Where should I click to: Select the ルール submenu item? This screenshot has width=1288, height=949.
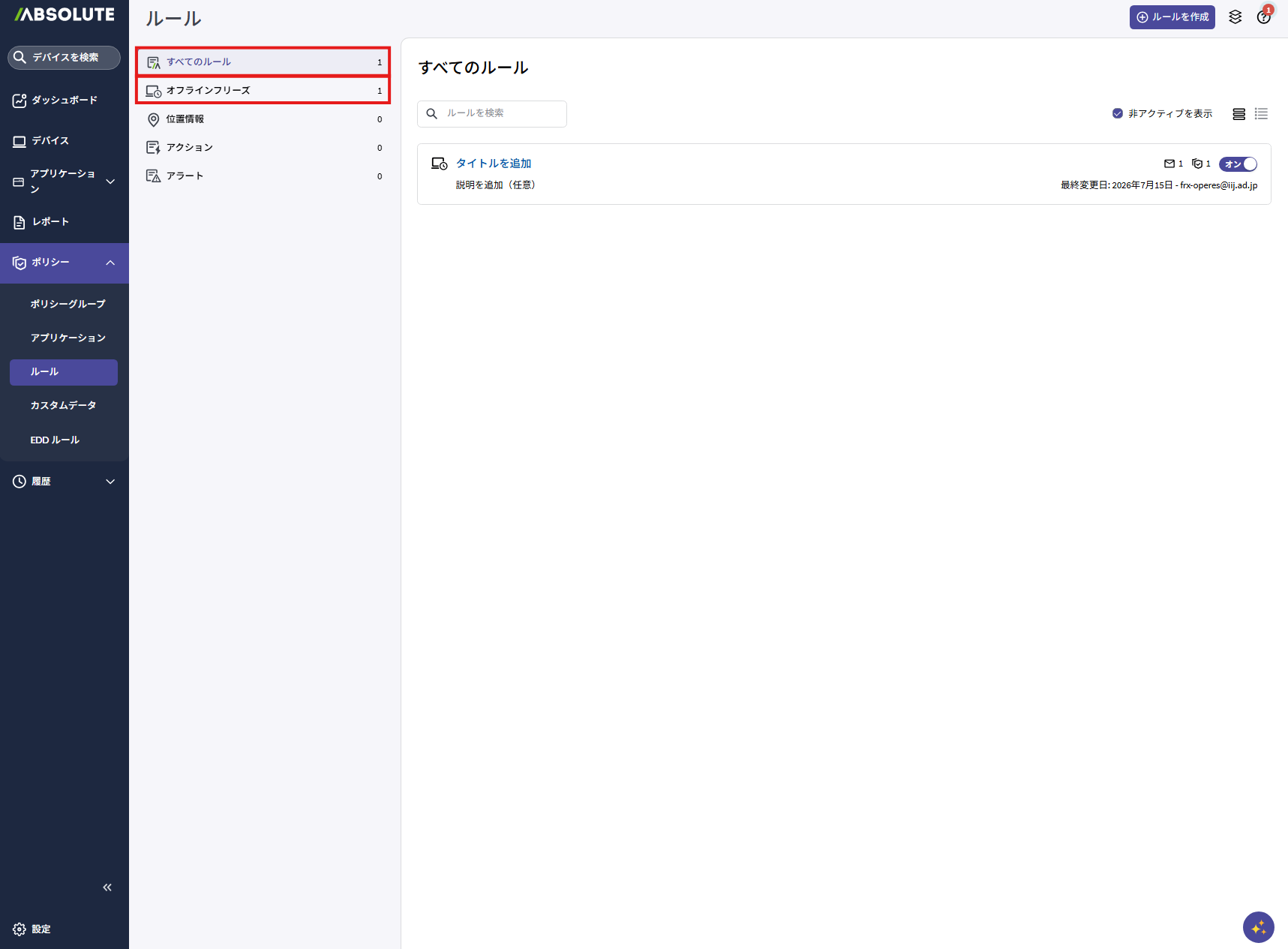[64, 372]
